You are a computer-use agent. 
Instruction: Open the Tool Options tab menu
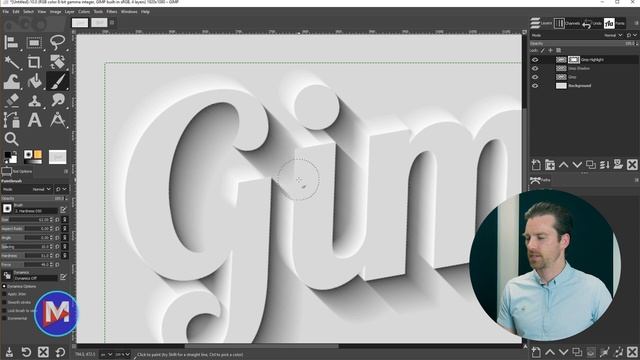(x=66, y=171)
